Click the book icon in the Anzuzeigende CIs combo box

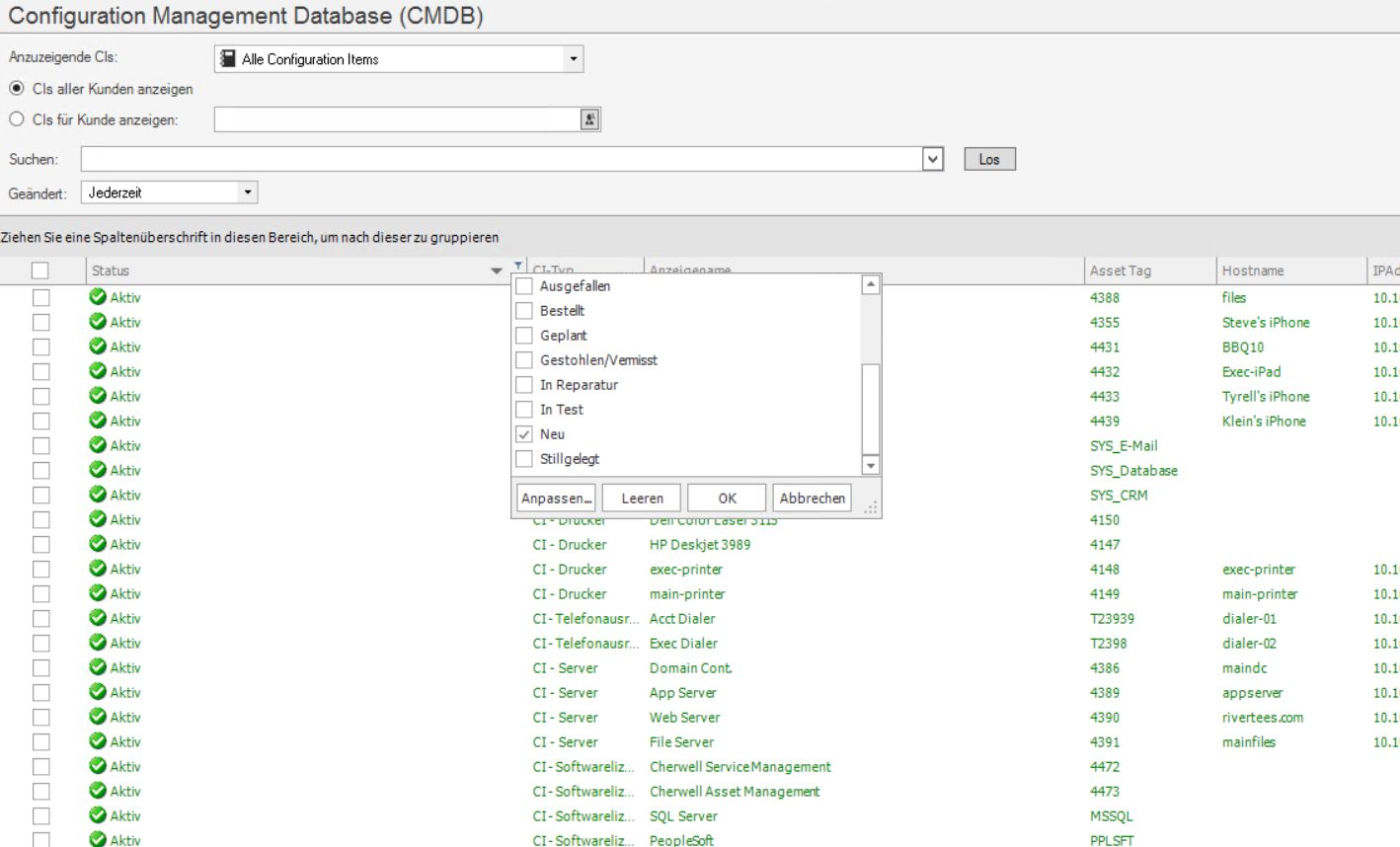228,59
